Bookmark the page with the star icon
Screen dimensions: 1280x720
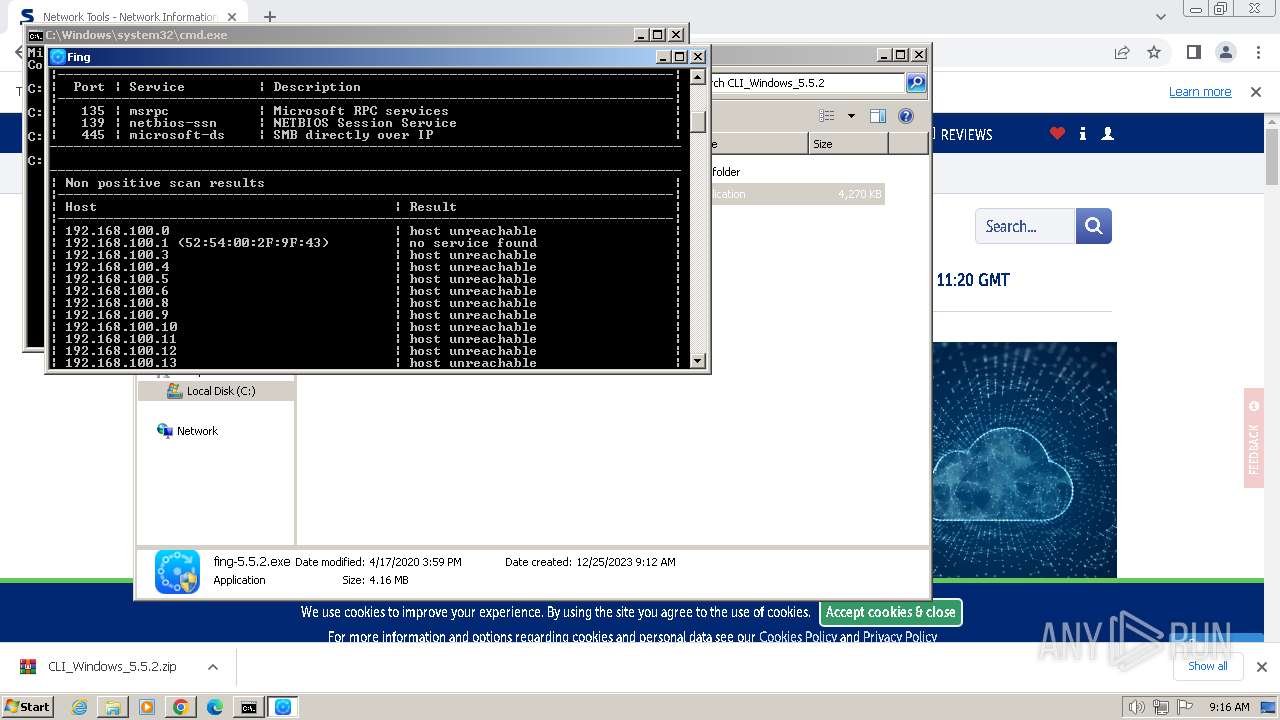1154,52
